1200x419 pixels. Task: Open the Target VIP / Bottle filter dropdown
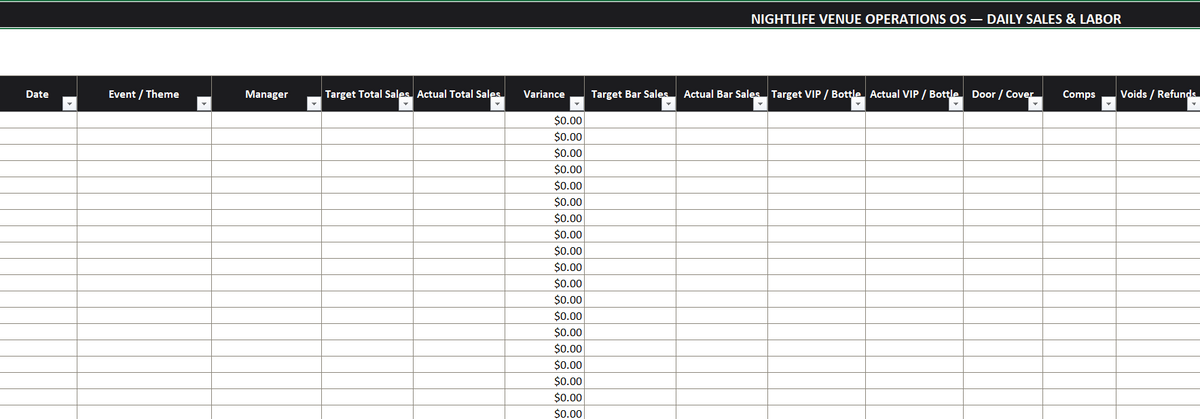858,103
